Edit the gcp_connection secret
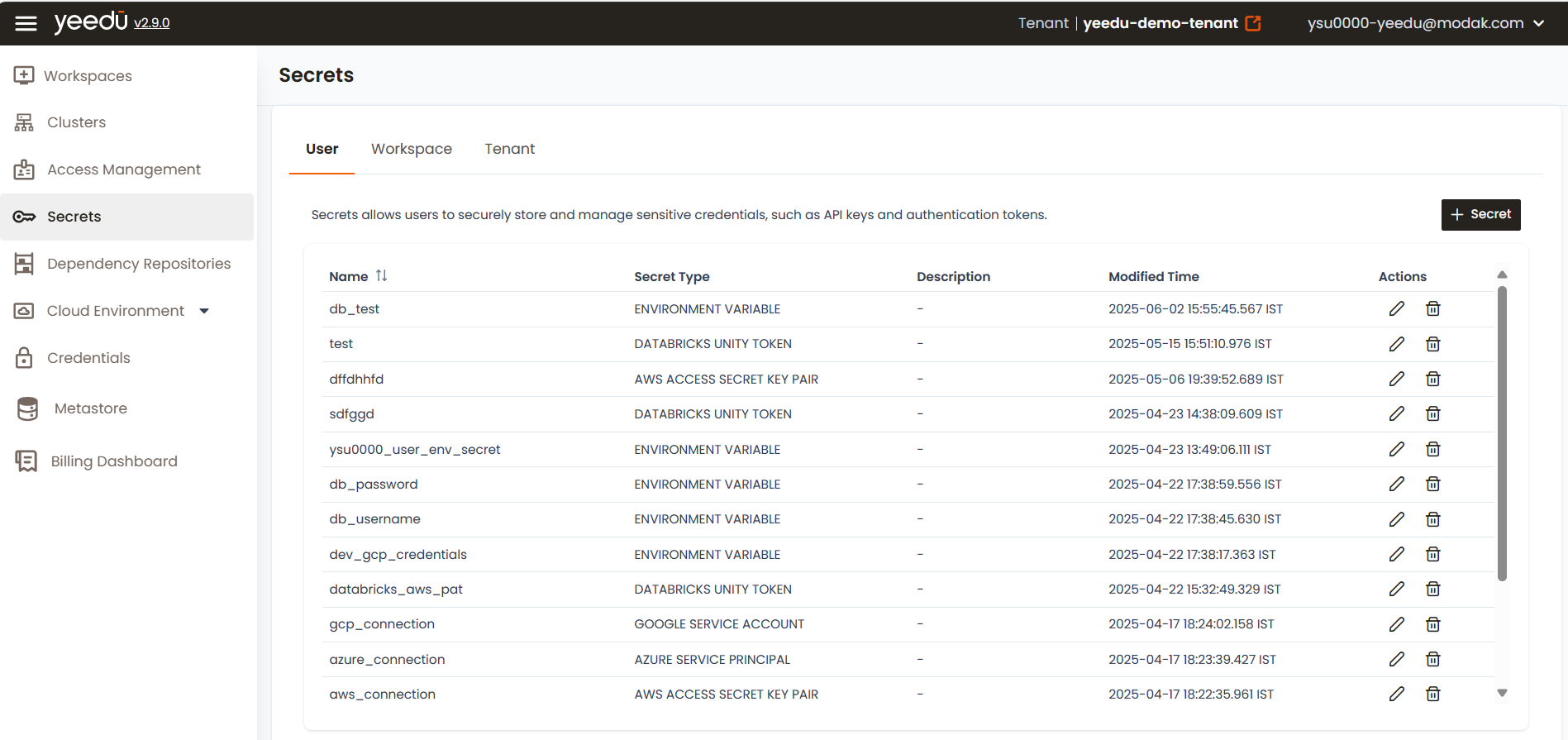1568x740 pixels. point(1397,624)
